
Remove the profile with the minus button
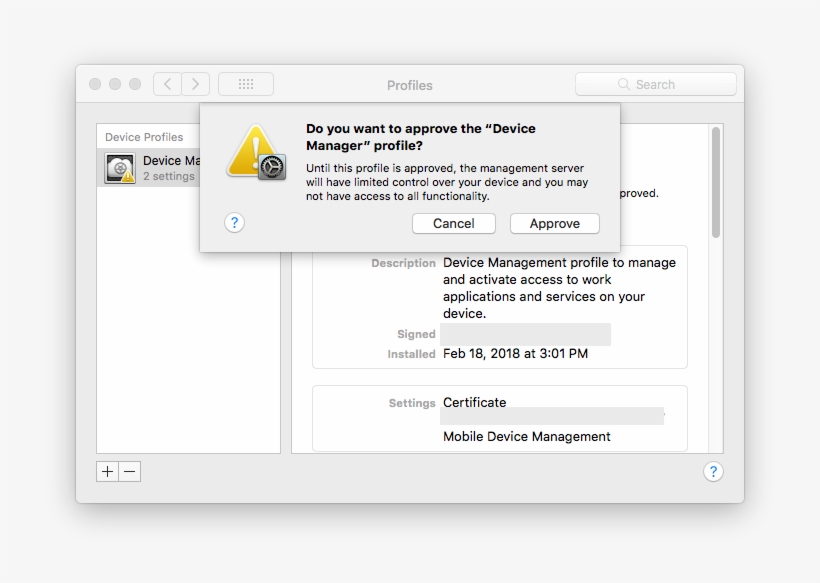[130, 472]
